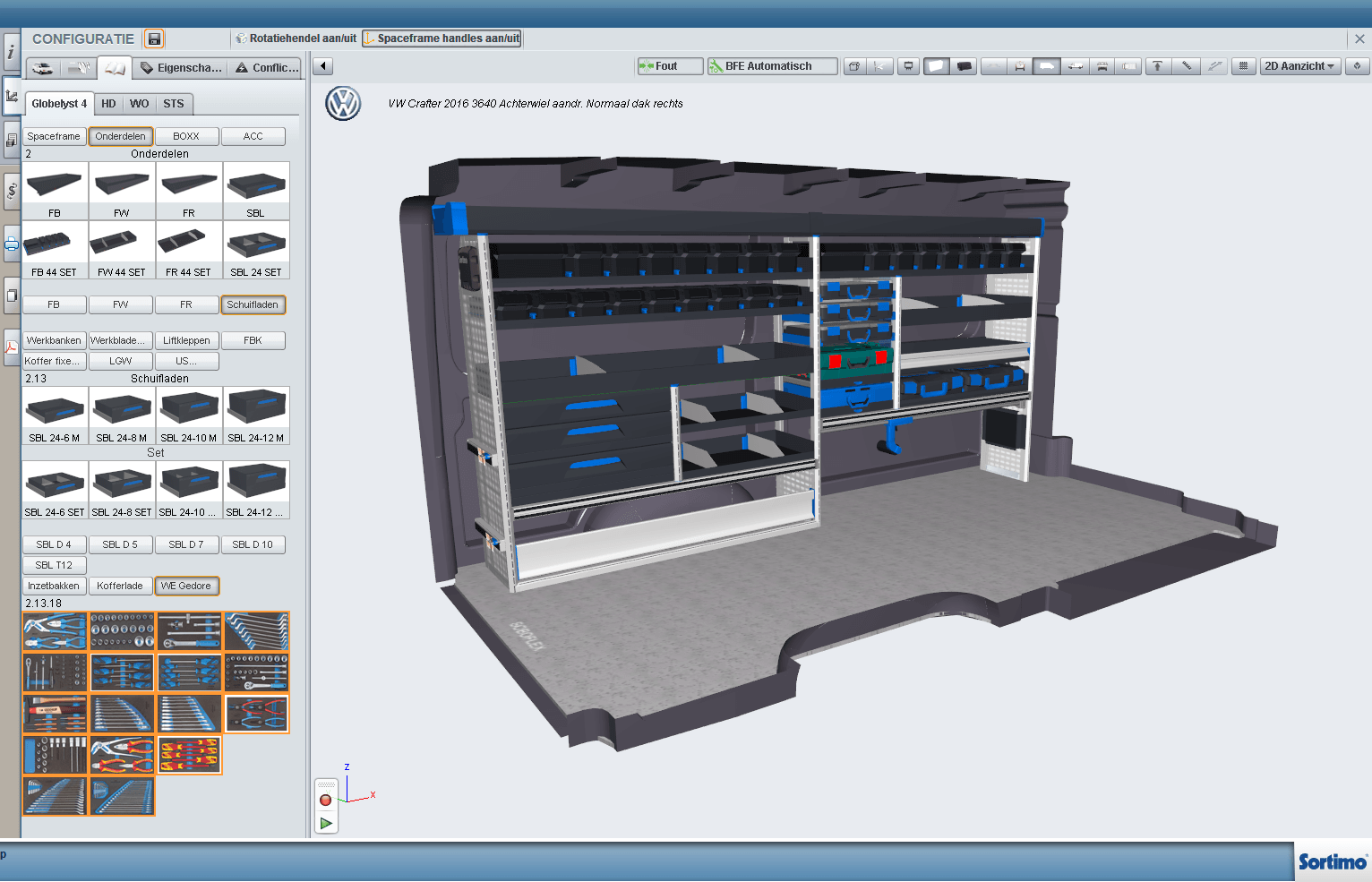The width and height of the screenshot is (1372, 882).
Task: Expand the WE Gedore category
Action: (186, 587)
